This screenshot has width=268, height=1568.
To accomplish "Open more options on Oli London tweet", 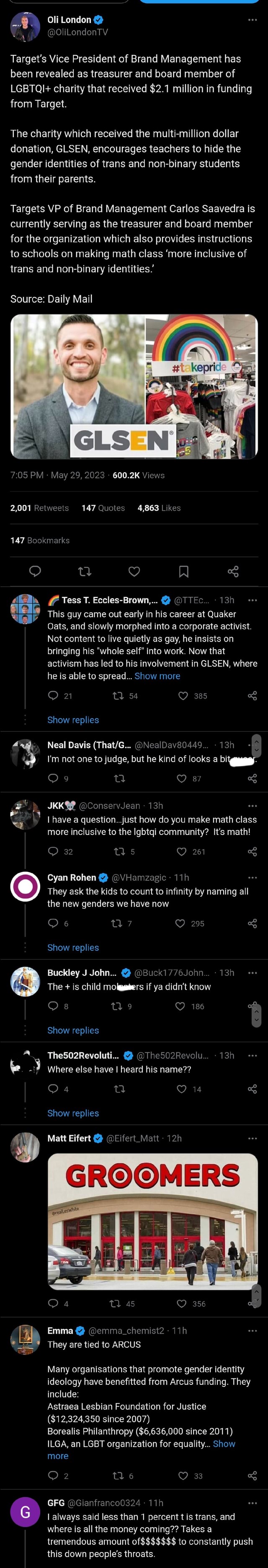I will 252,20.
